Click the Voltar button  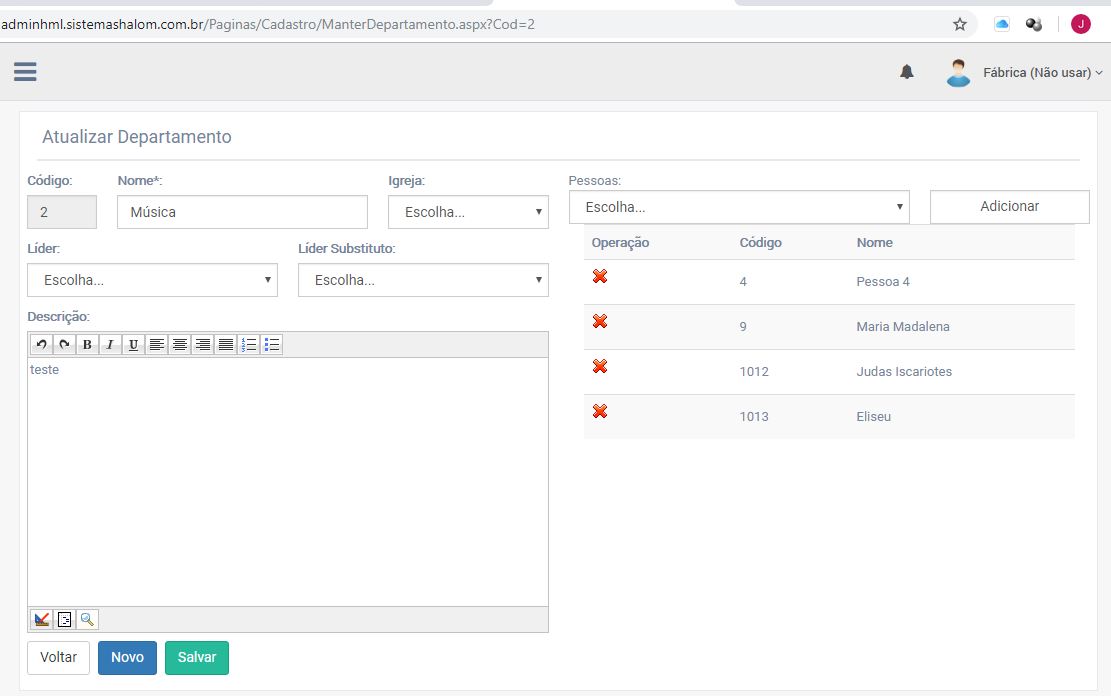[58, 658]
